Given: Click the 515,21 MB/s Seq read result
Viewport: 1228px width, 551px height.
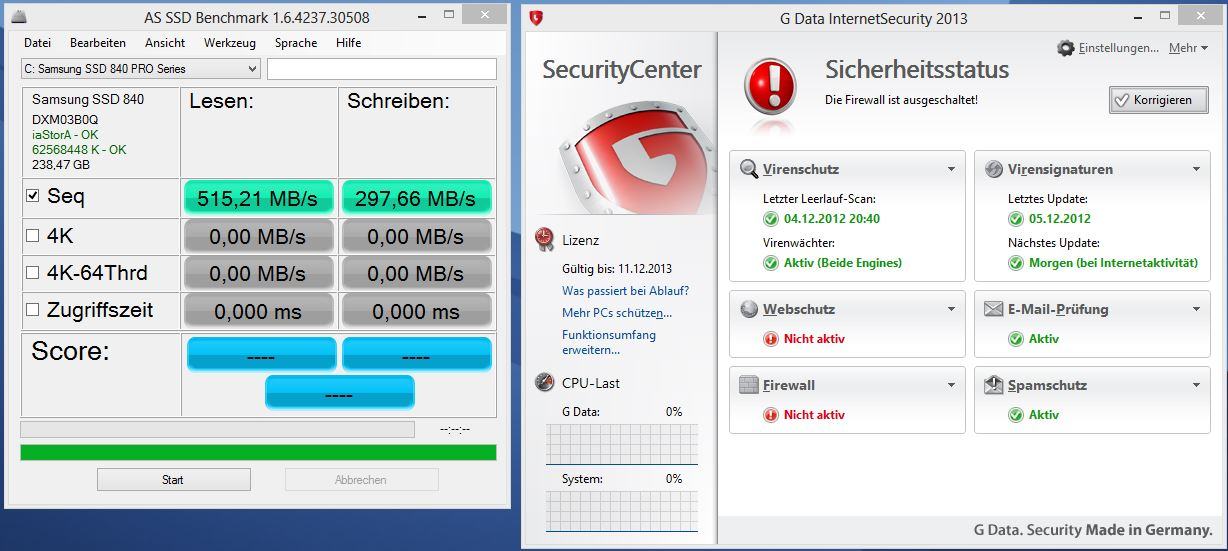Looking at the screenshot, I should click(x=258, y=198).
